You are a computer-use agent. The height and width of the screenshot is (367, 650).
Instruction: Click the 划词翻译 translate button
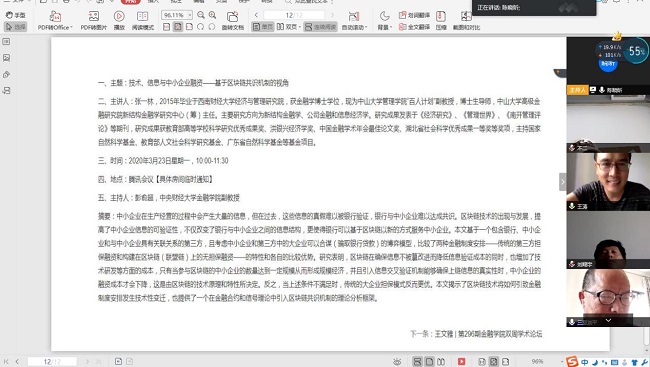(x=414, y=15)
